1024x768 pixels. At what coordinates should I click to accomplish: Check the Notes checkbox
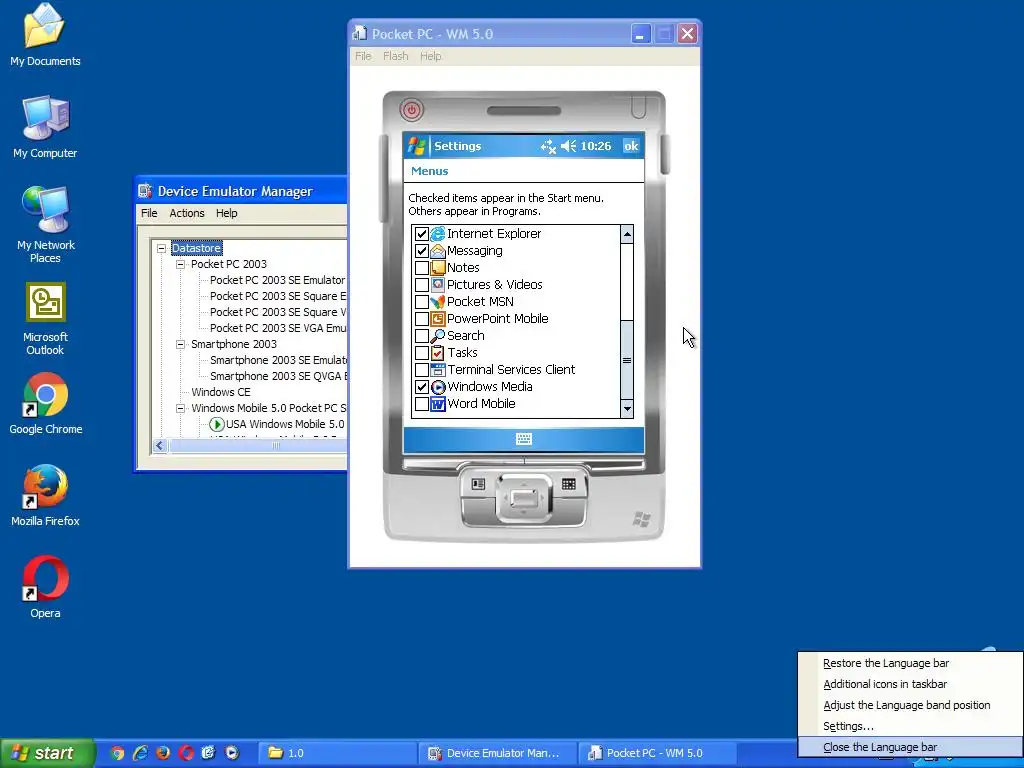pos(422,268)
